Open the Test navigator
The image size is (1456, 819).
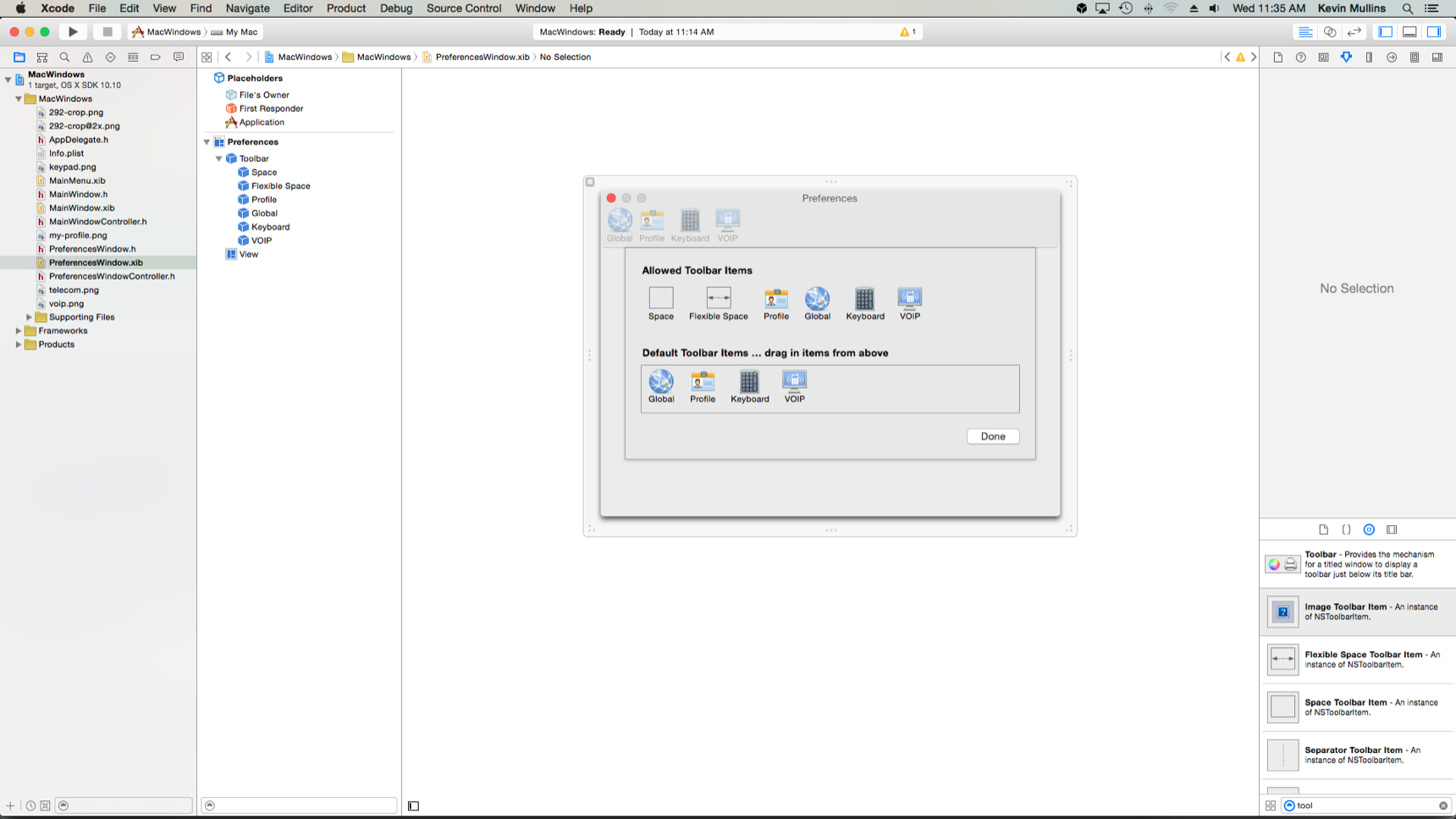click(110, 58)
